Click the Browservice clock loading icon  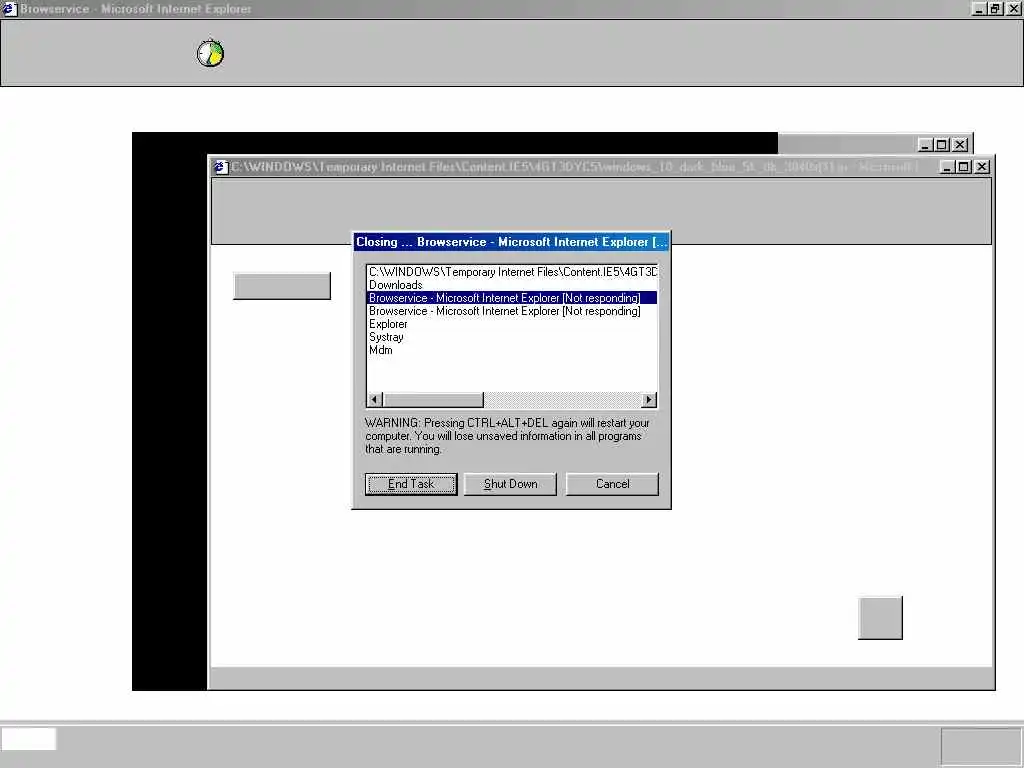(210, 53)
